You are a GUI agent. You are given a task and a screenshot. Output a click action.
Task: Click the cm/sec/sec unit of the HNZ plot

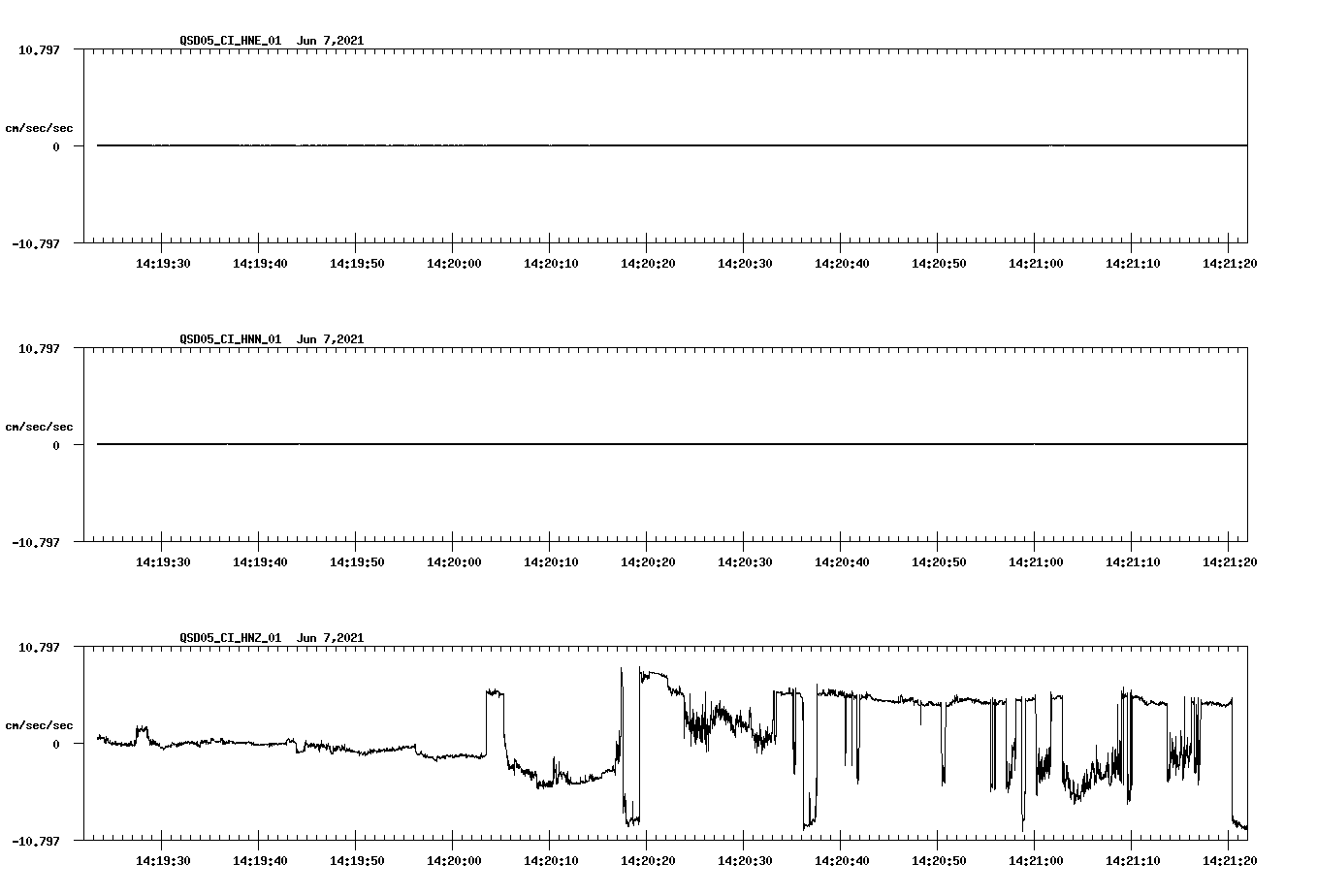click(39, 725)
